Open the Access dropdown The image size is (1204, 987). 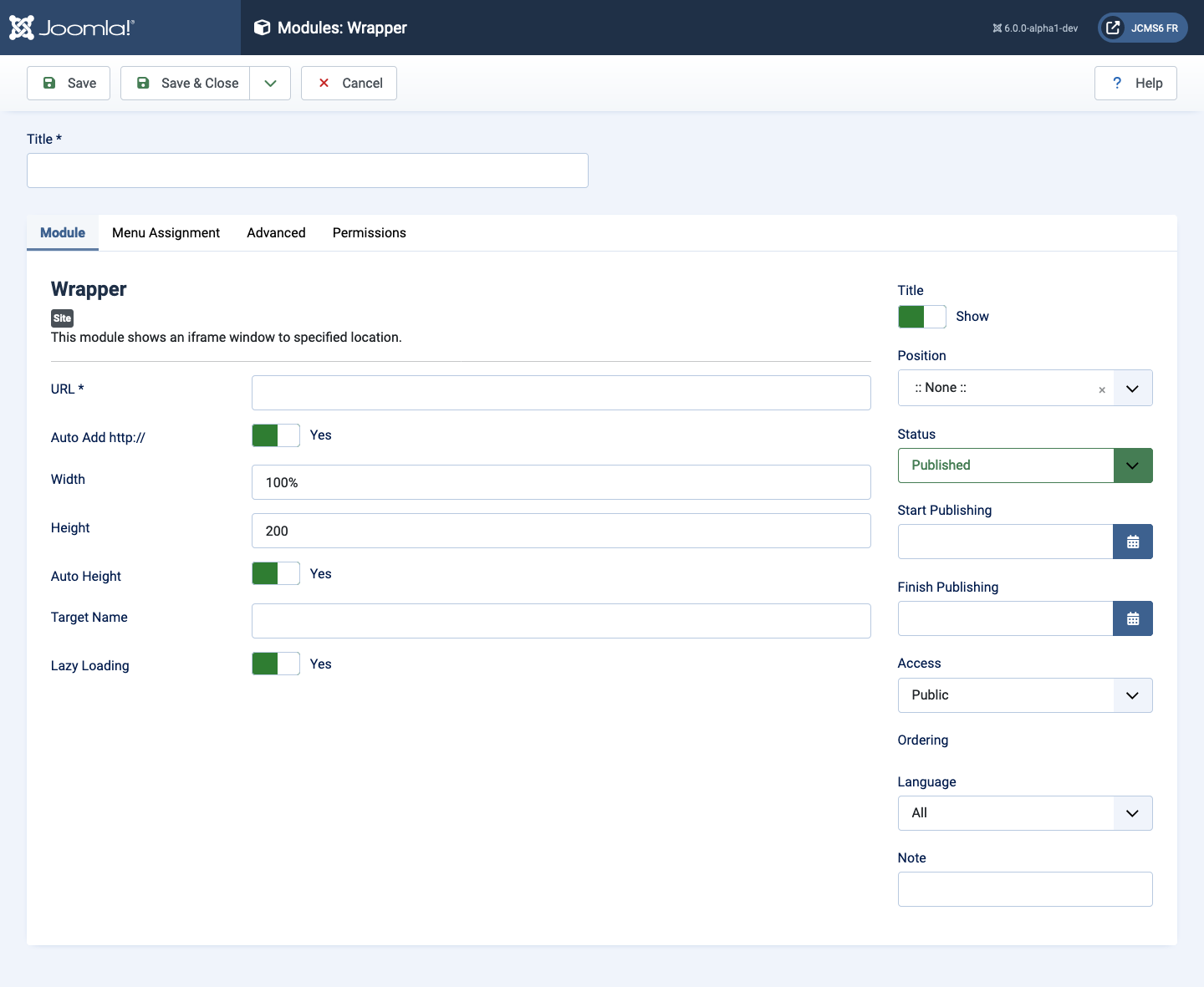point(1025,695)
